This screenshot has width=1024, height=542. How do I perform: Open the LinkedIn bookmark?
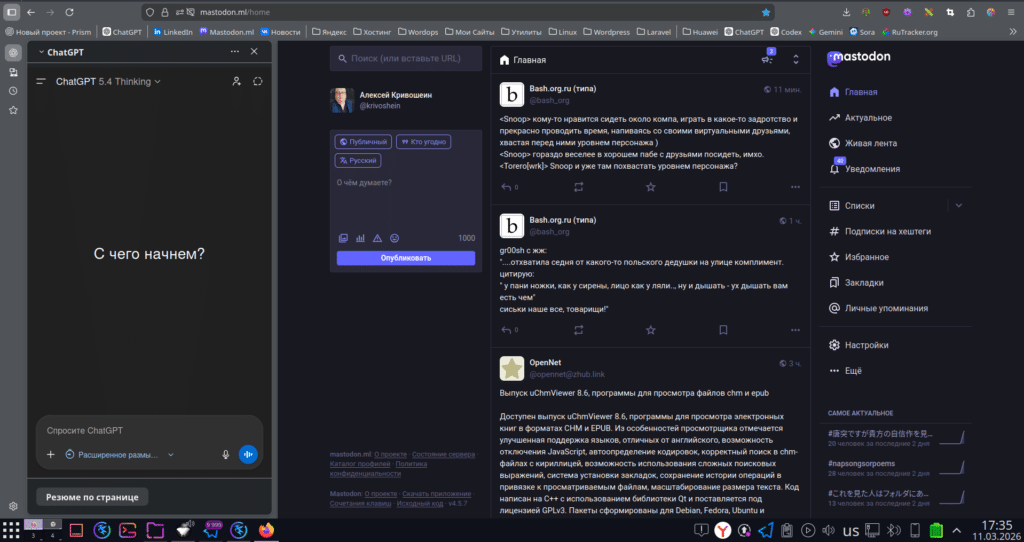pyautogui.click(x=172, y=31)
